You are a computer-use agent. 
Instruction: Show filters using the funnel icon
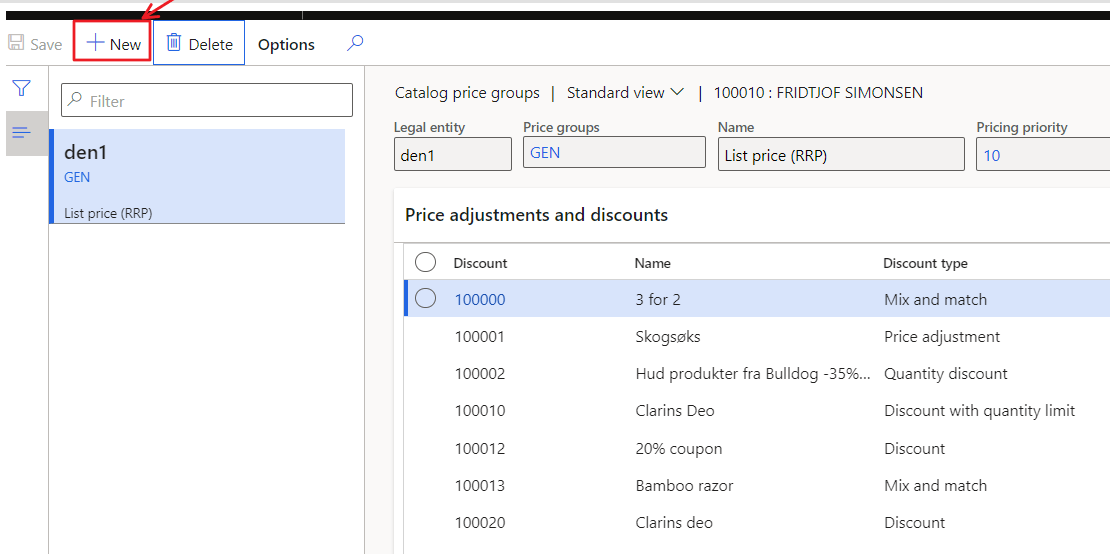click(20, 88)
